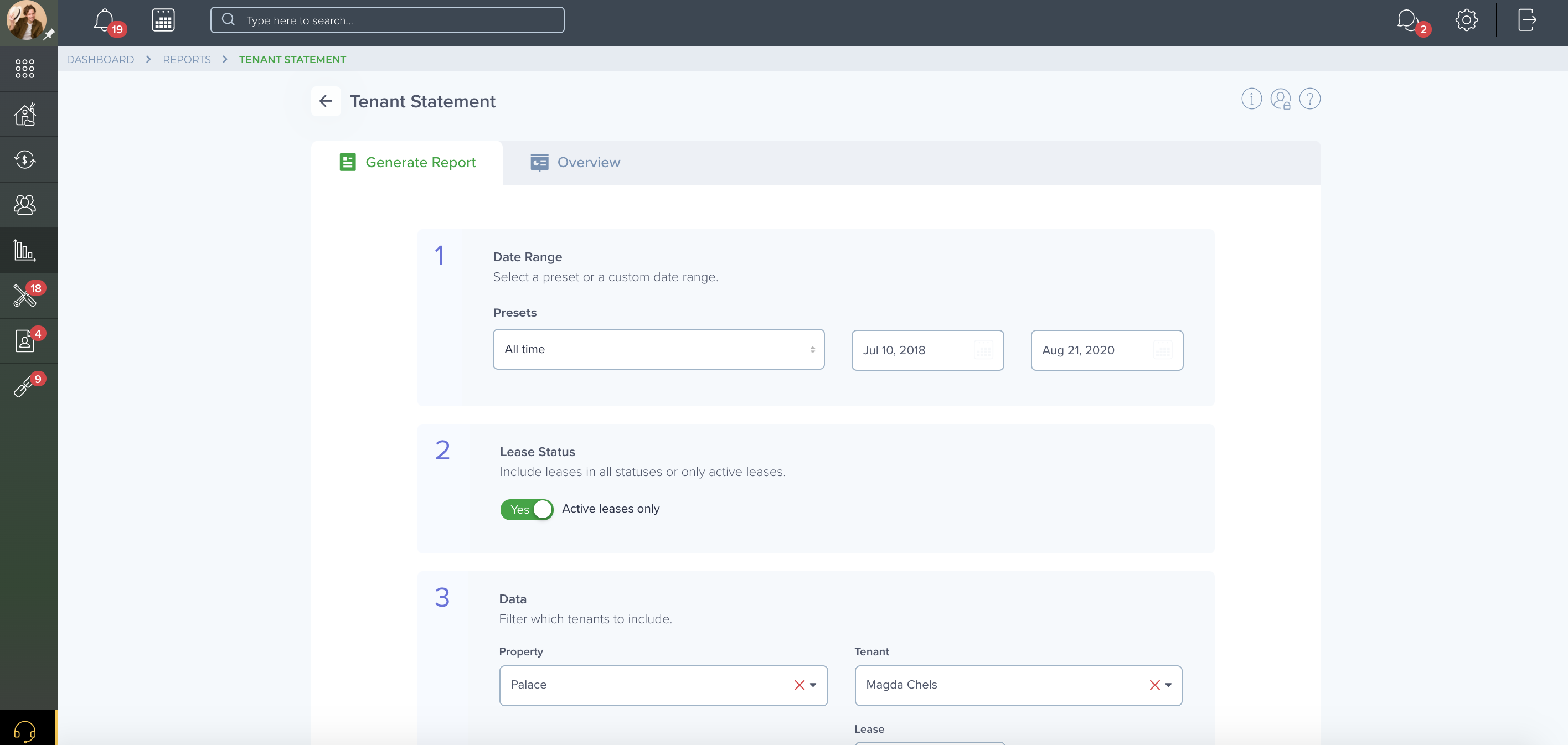Click the user lock permissions icon
This screenshot has width=1568, height=745.
[1281, 99]
